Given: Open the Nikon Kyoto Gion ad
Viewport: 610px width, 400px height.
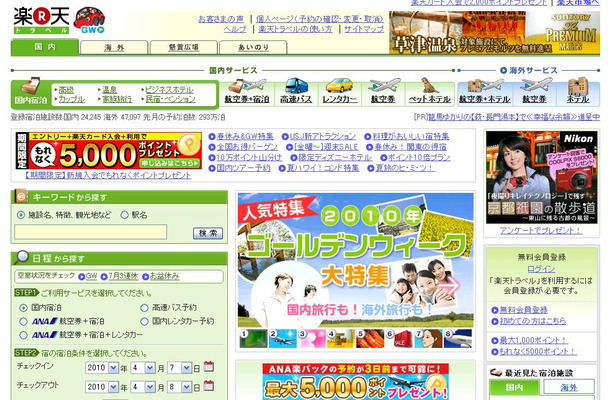Looking at the screenshot, I should click(x=542, y=177).
